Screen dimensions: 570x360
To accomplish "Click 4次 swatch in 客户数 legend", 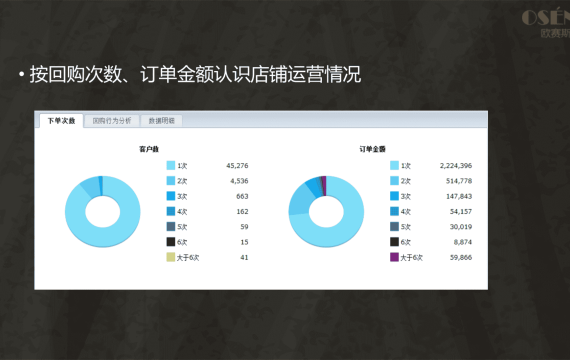I will pos(170,211).
